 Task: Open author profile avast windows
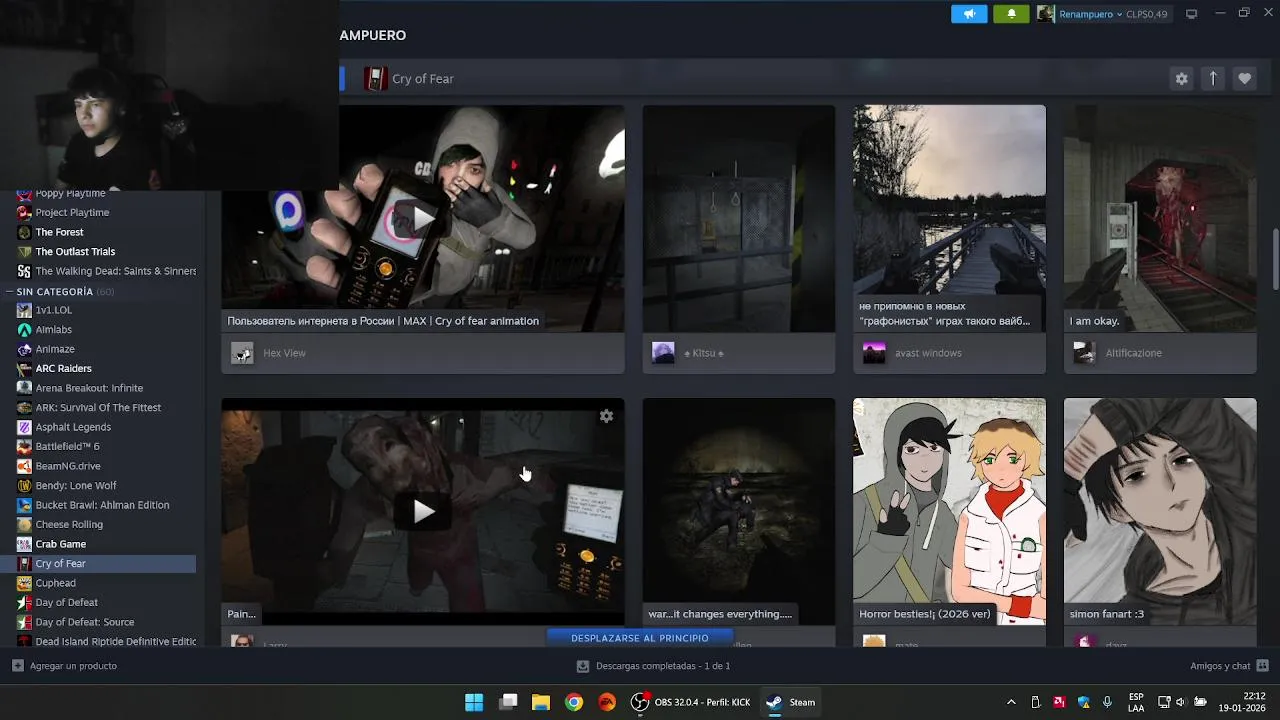pyautogui.click(x=928, y=353)
